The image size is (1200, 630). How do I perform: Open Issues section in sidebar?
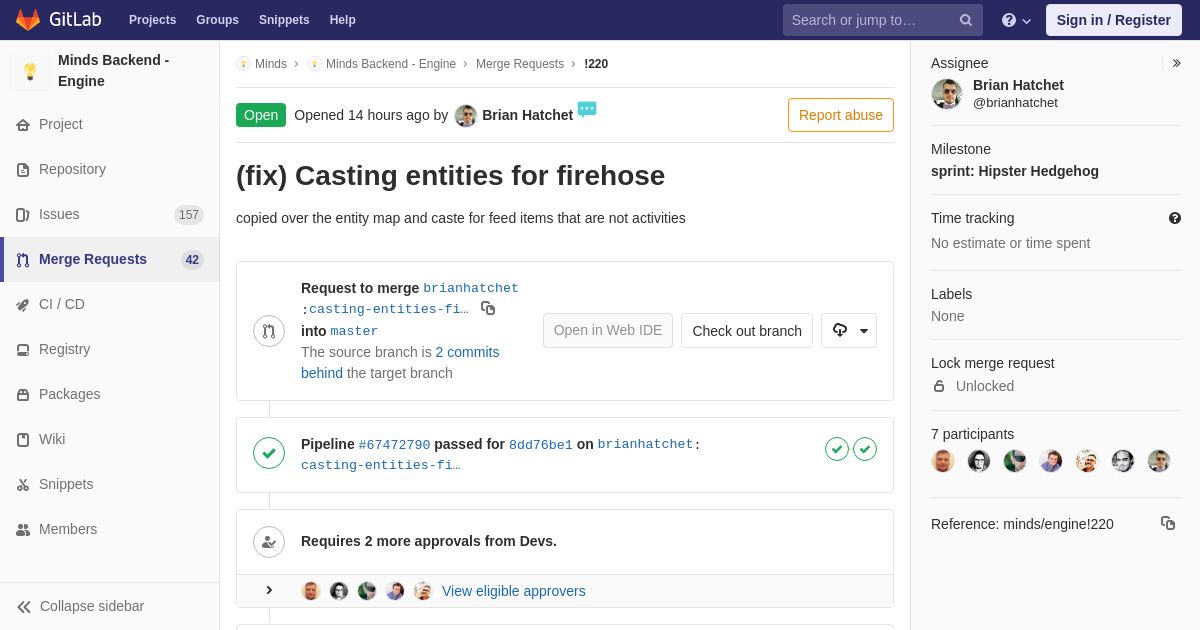(110, 214)
